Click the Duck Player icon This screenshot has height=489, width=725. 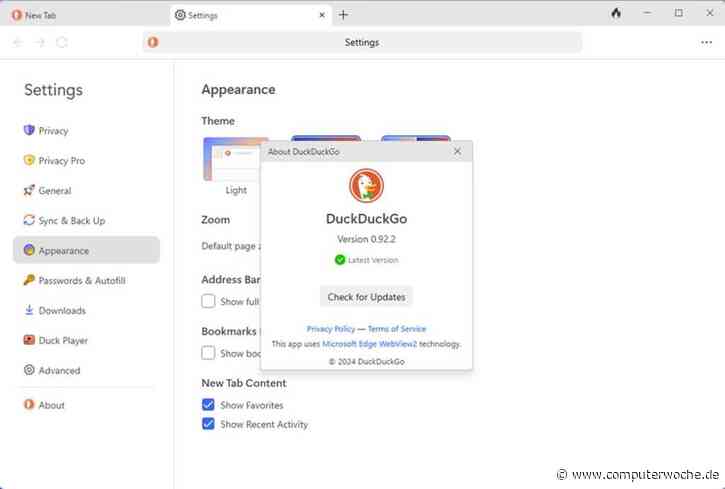(29, 340)
